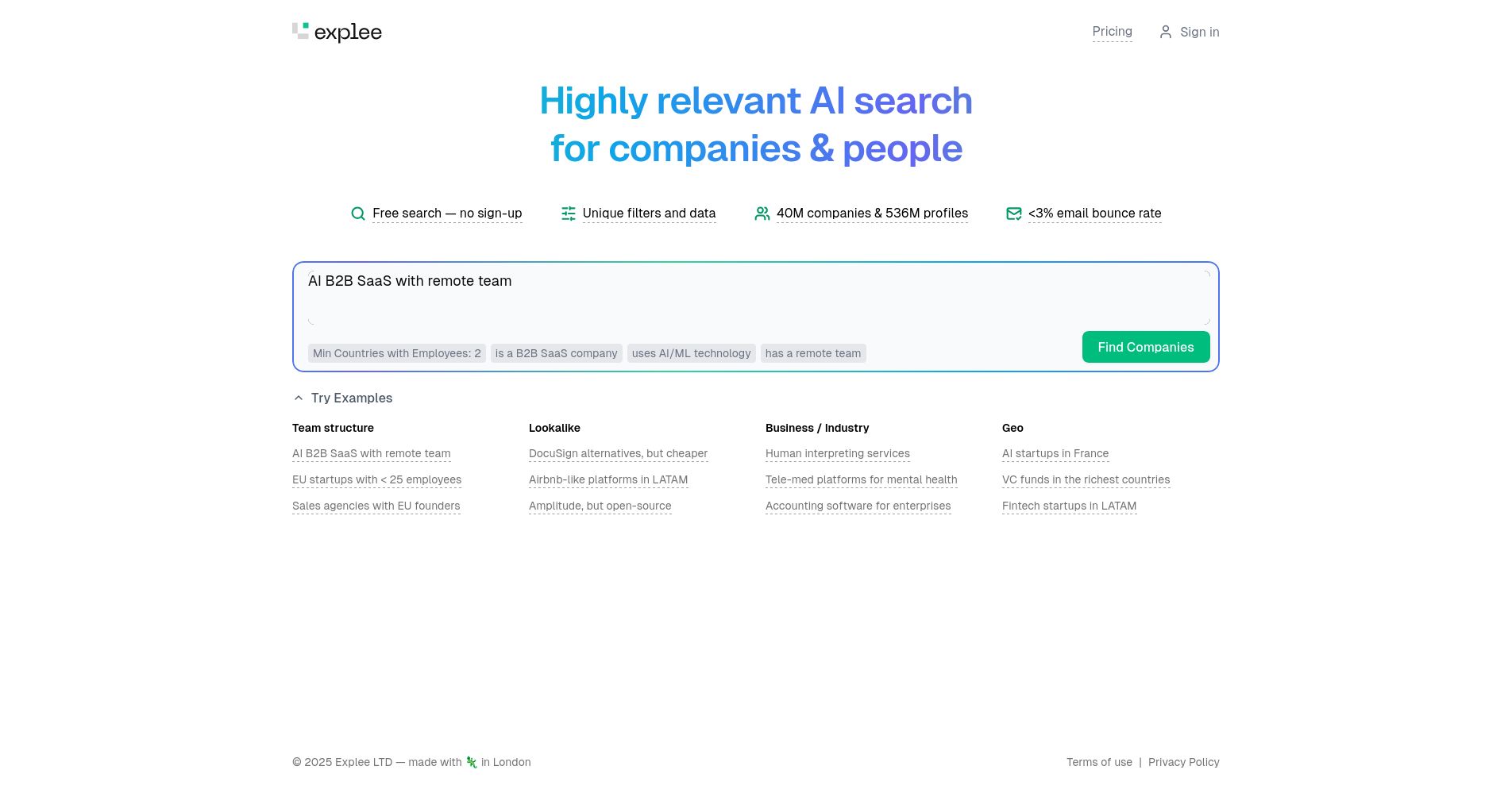Click the person icon next to Sign in

click(1166, 32)
